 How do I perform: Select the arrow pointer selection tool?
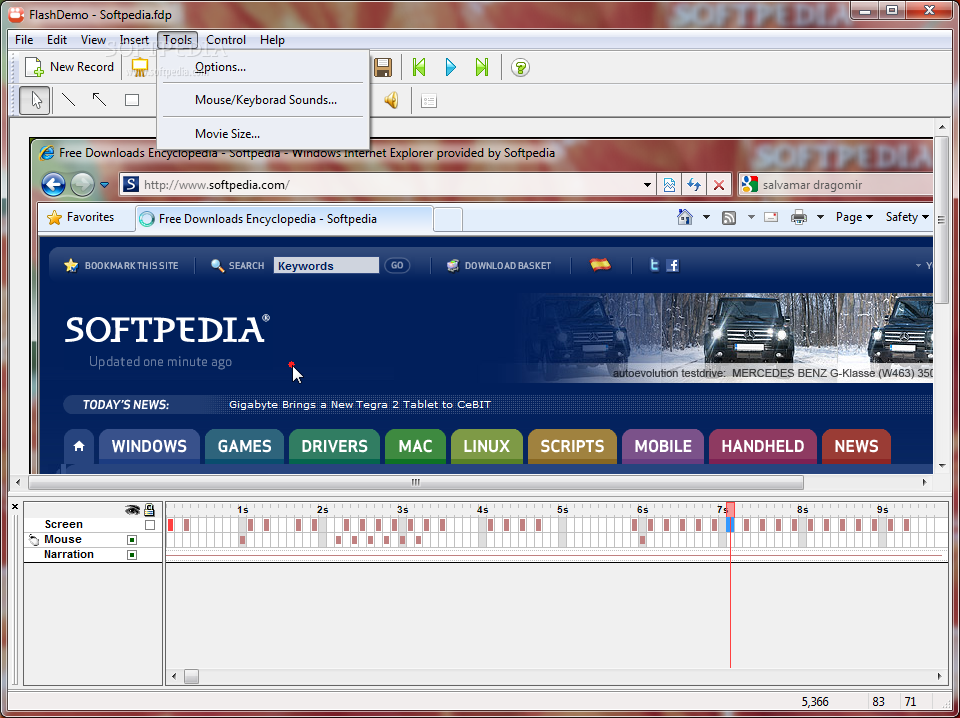[35, 100]
